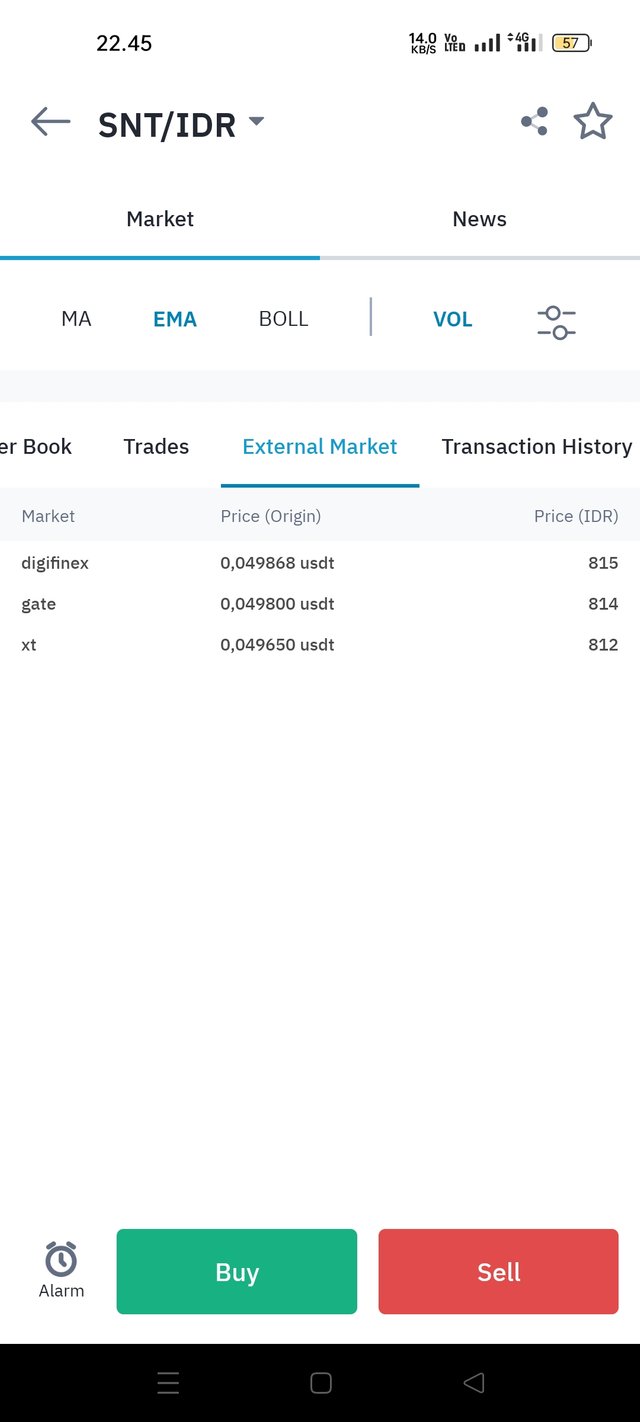Tap Android home square button
Screen dimensions: 640x1422
tap(321, 1383)
